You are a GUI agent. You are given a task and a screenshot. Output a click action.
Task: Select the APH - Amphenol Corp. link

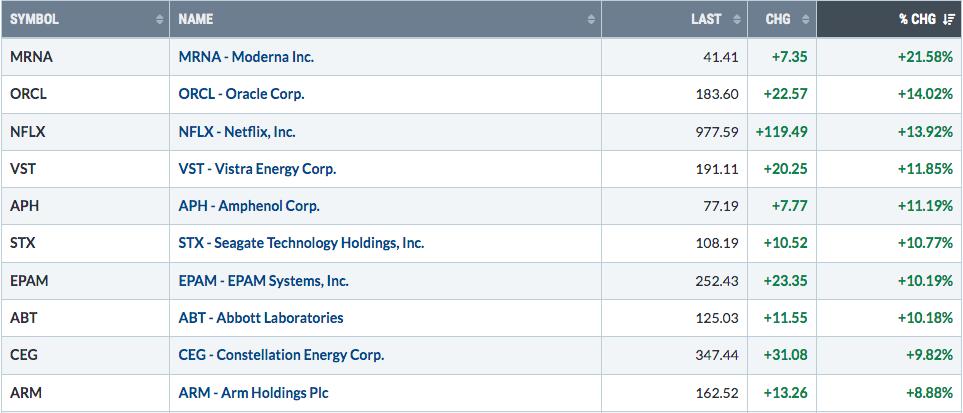(249, 206)
